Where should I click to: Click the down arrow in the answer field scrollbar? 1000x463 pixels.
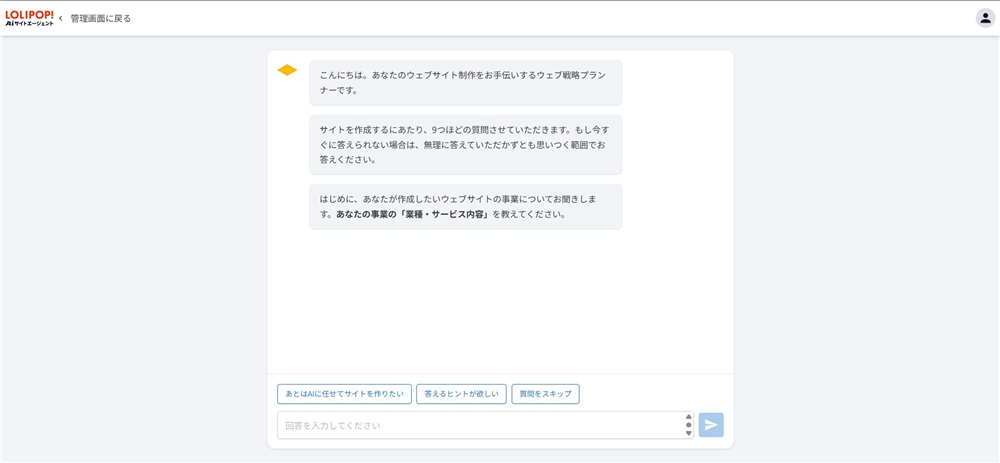(x=688, y=434)
